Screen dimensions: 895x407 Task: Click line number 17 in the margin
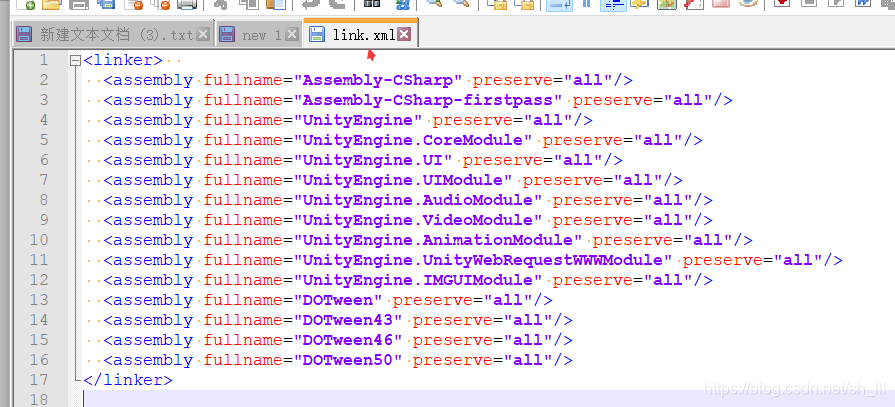click(x=39, y=380)
